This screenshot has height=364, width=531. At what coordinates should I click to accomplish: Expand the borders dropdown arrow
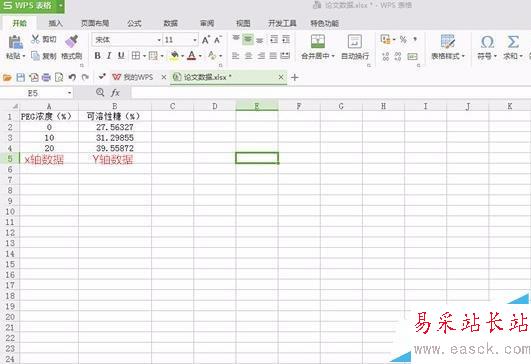[144, 56]
